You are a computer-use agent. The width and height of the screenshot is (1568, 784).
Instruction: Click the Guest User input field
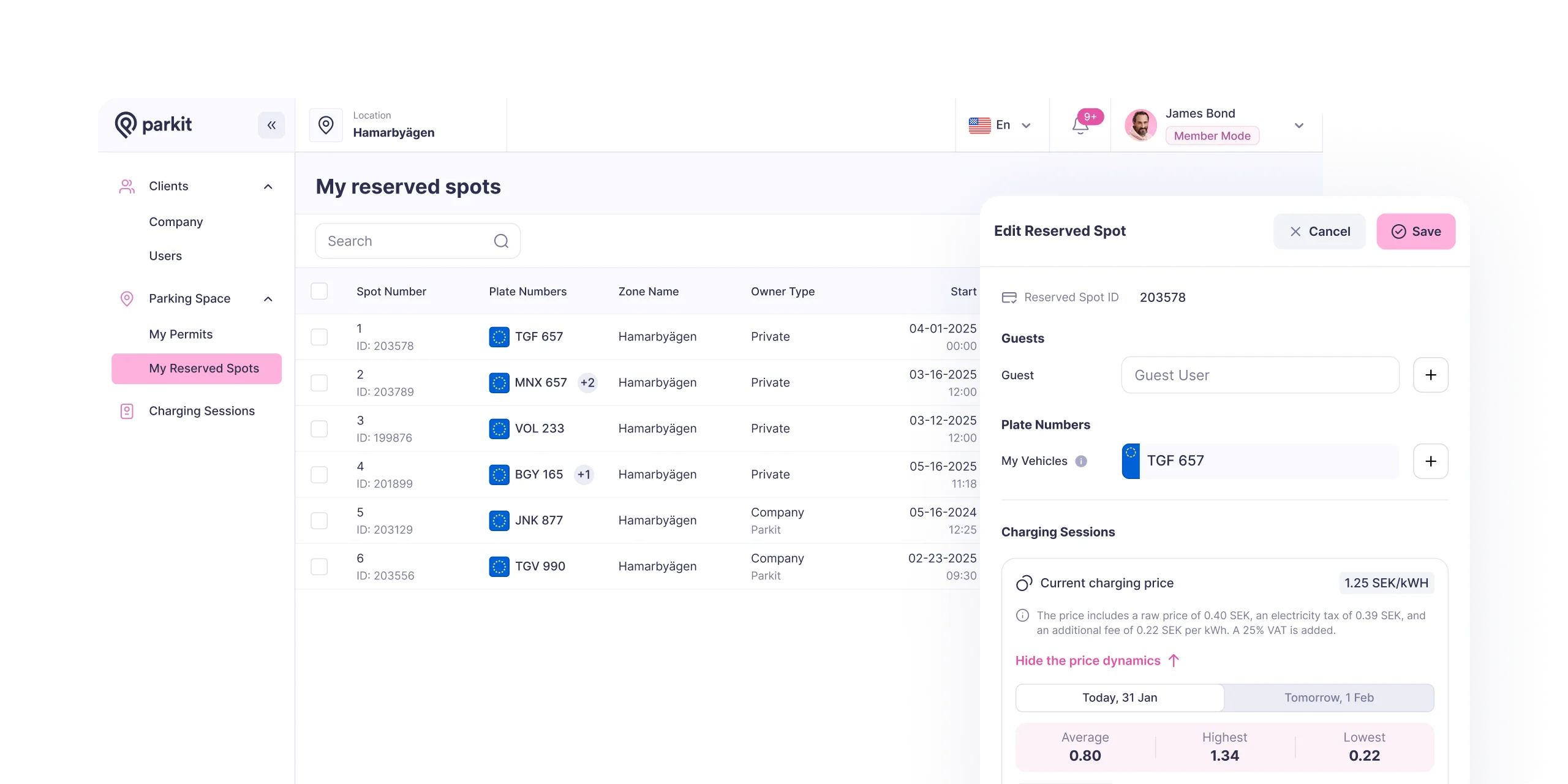tap(1260, 375)
